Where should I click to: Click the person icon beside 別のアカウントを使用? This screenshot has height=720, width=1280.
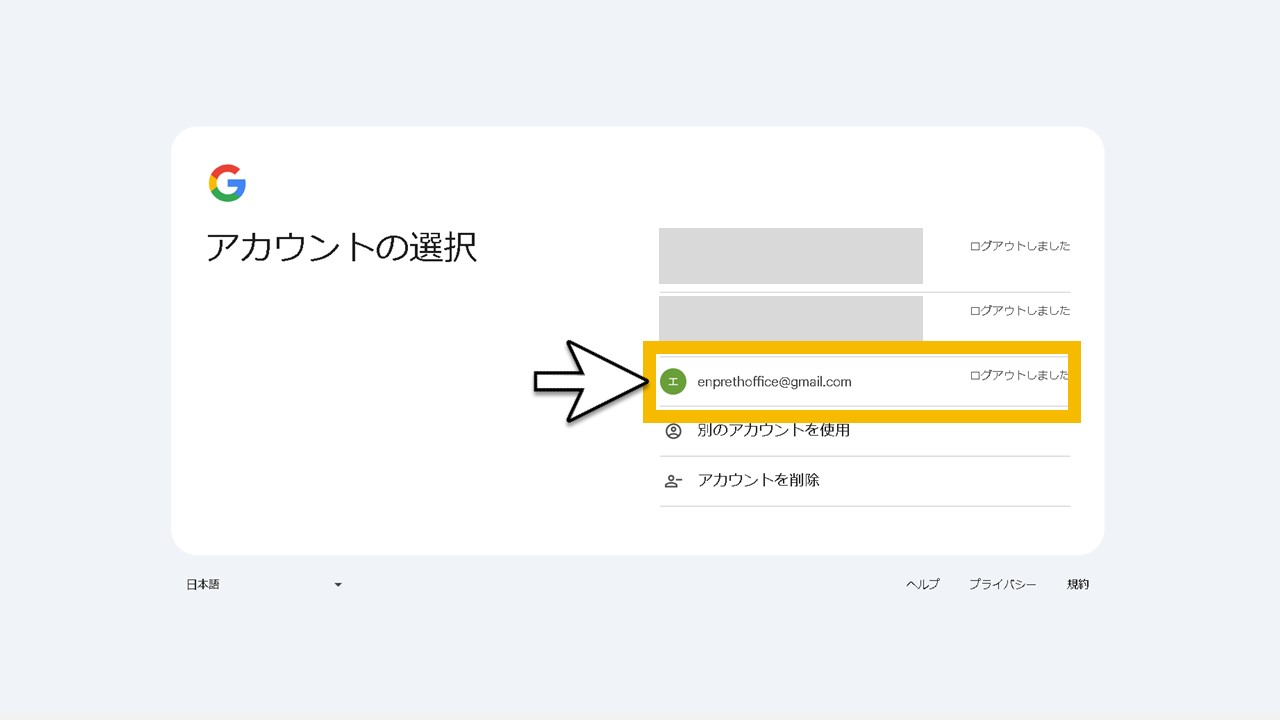[673, 431]
